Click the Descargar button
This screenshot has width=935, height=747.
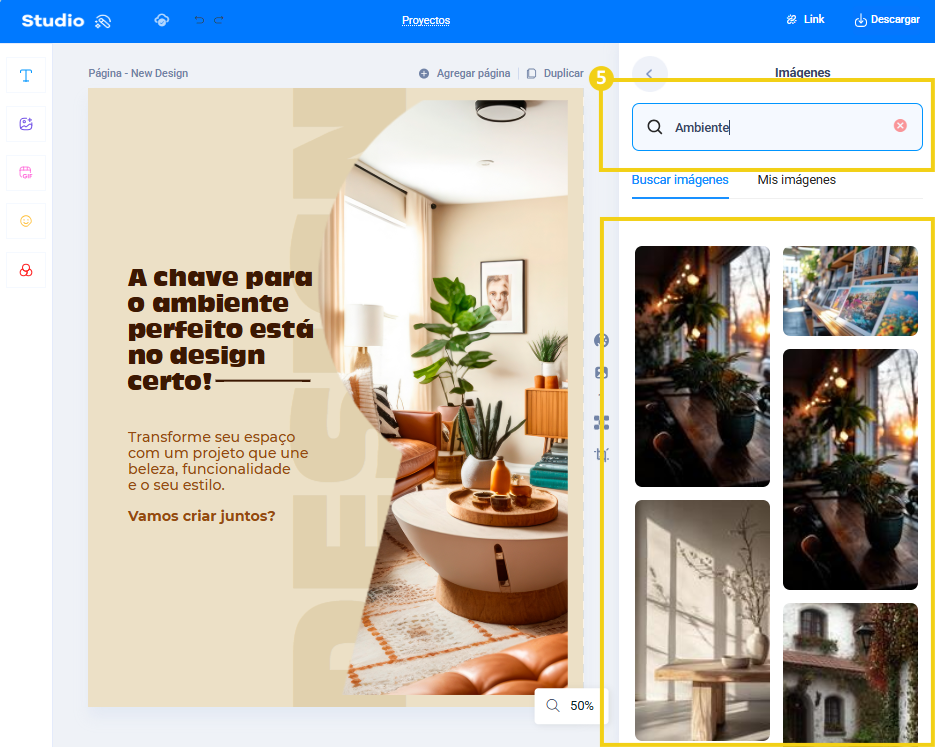tap(887, 20)
